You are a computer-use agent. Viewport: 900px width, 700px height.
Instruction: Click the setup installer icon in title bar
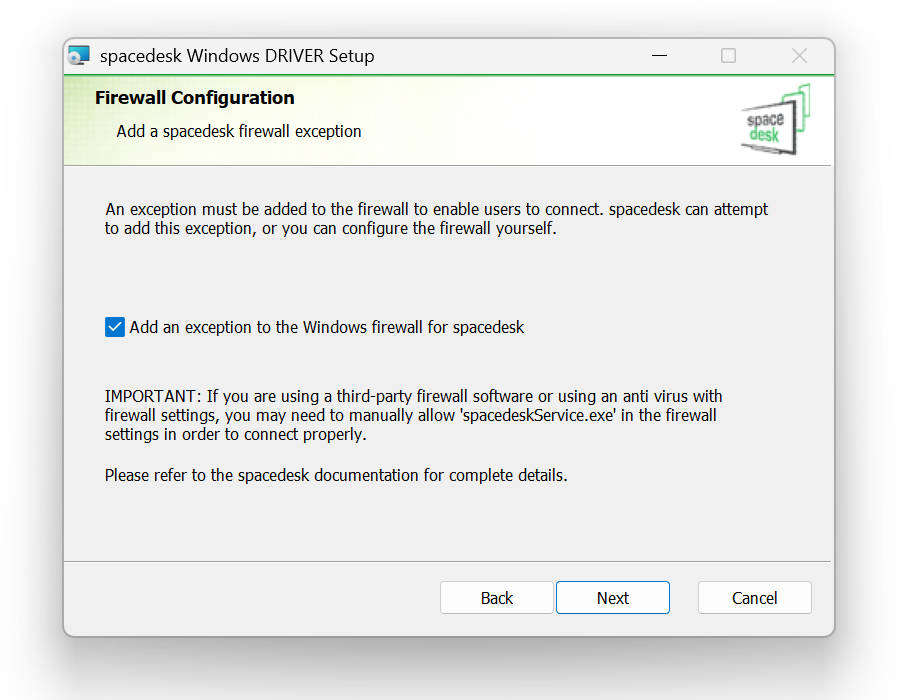(79, 56)
